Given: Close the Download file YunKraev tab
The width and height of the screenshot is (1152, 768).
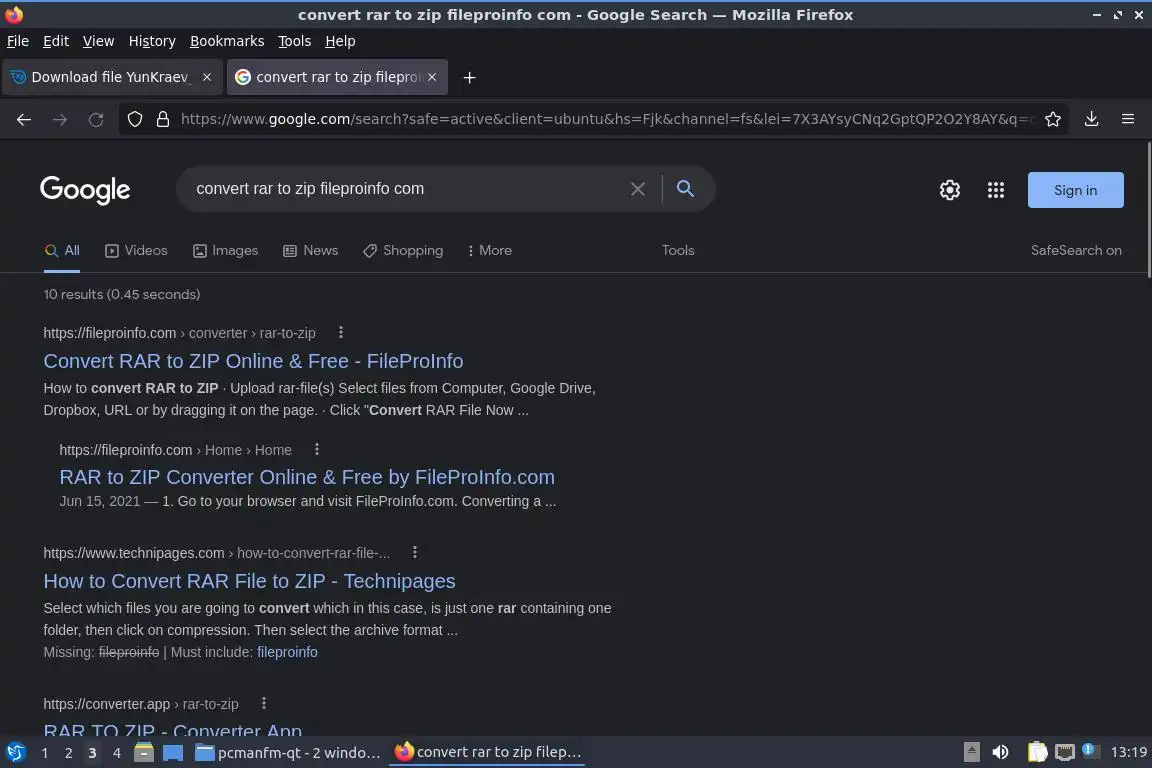Looking at the screenshot, I should point(207,77).
